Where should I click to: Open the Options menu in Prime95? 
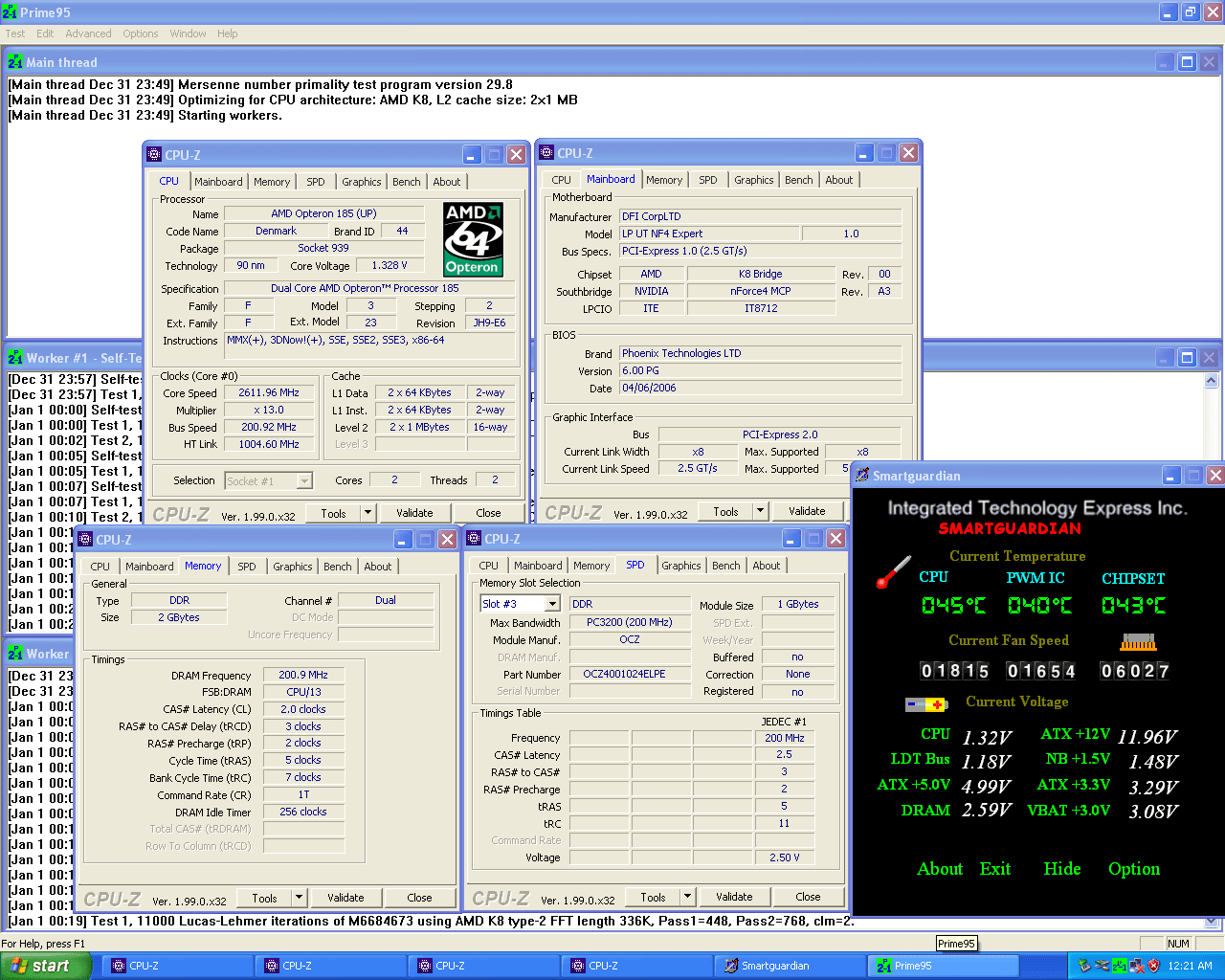coord(141,33)
